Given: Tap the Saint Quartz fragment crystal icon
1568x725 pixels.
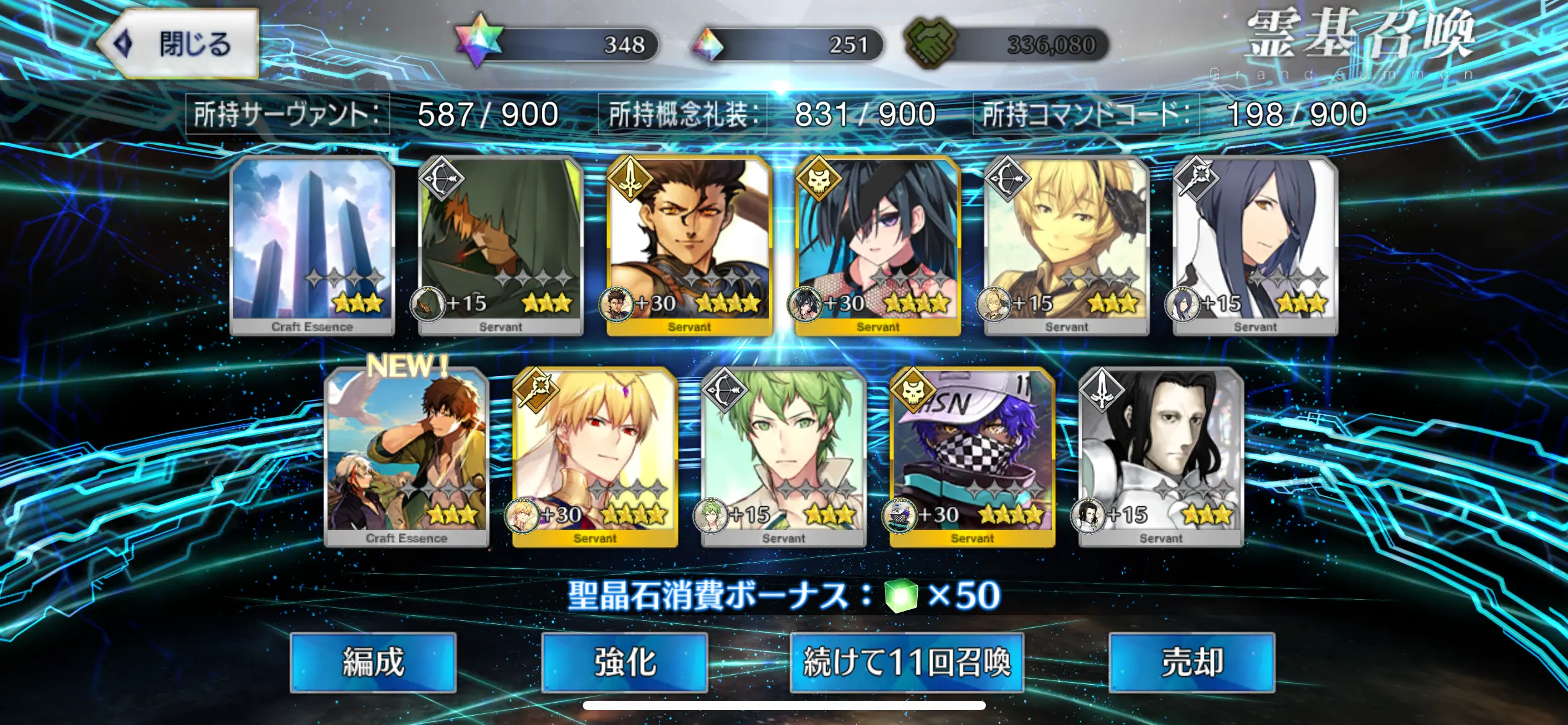Looking at the screenshot, I should [708, 45].
